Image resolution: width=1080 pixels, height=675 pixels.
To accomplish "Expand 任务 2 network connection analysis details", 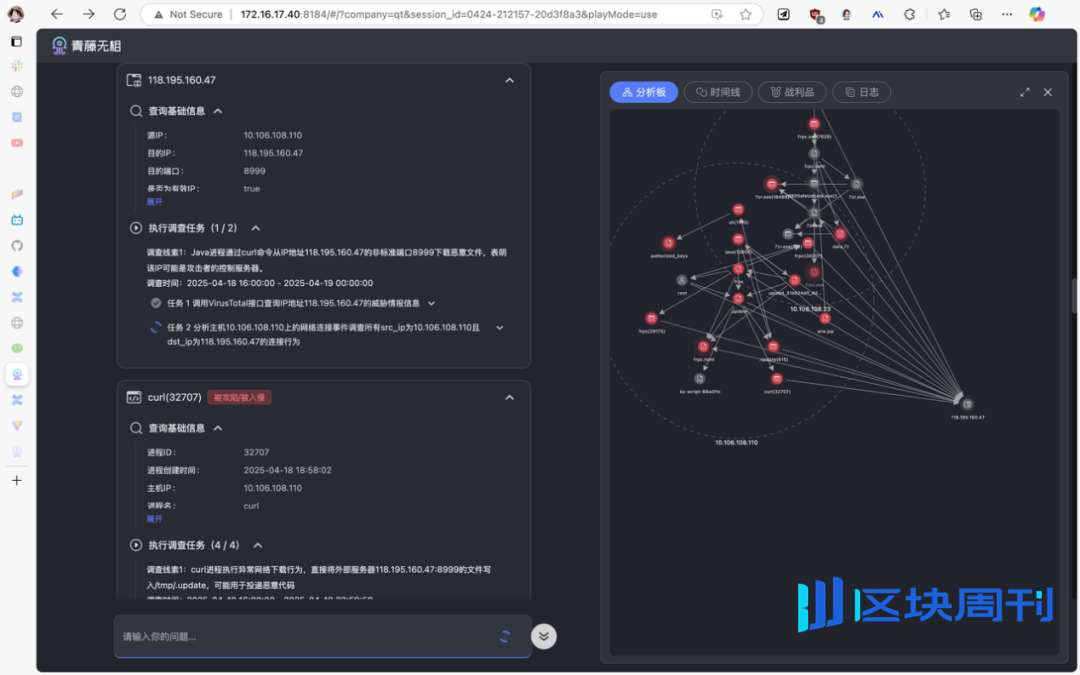I will pyautogui.click(x=500, y=328).
